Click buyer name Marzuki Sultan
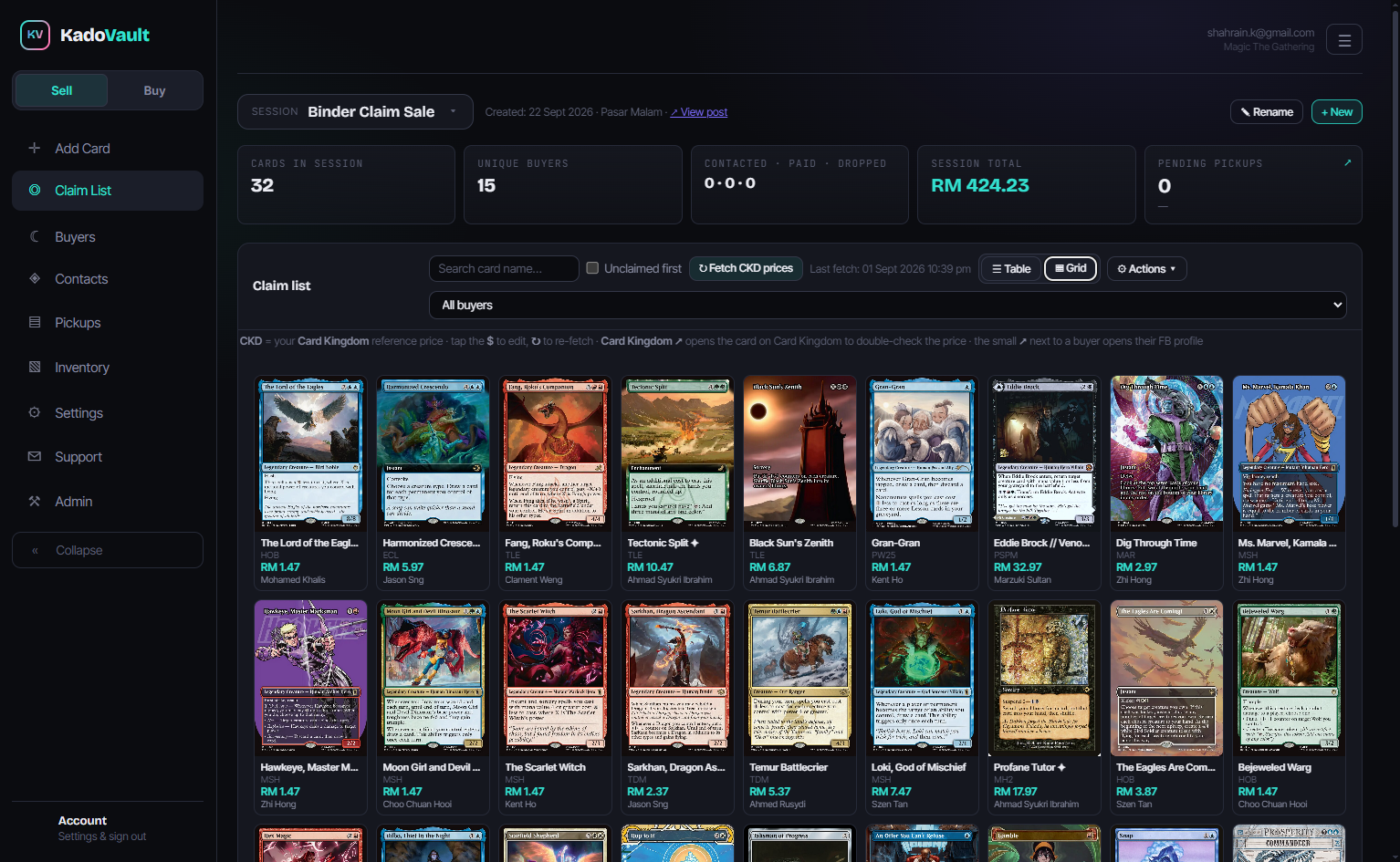 (x=1022, y=580)
